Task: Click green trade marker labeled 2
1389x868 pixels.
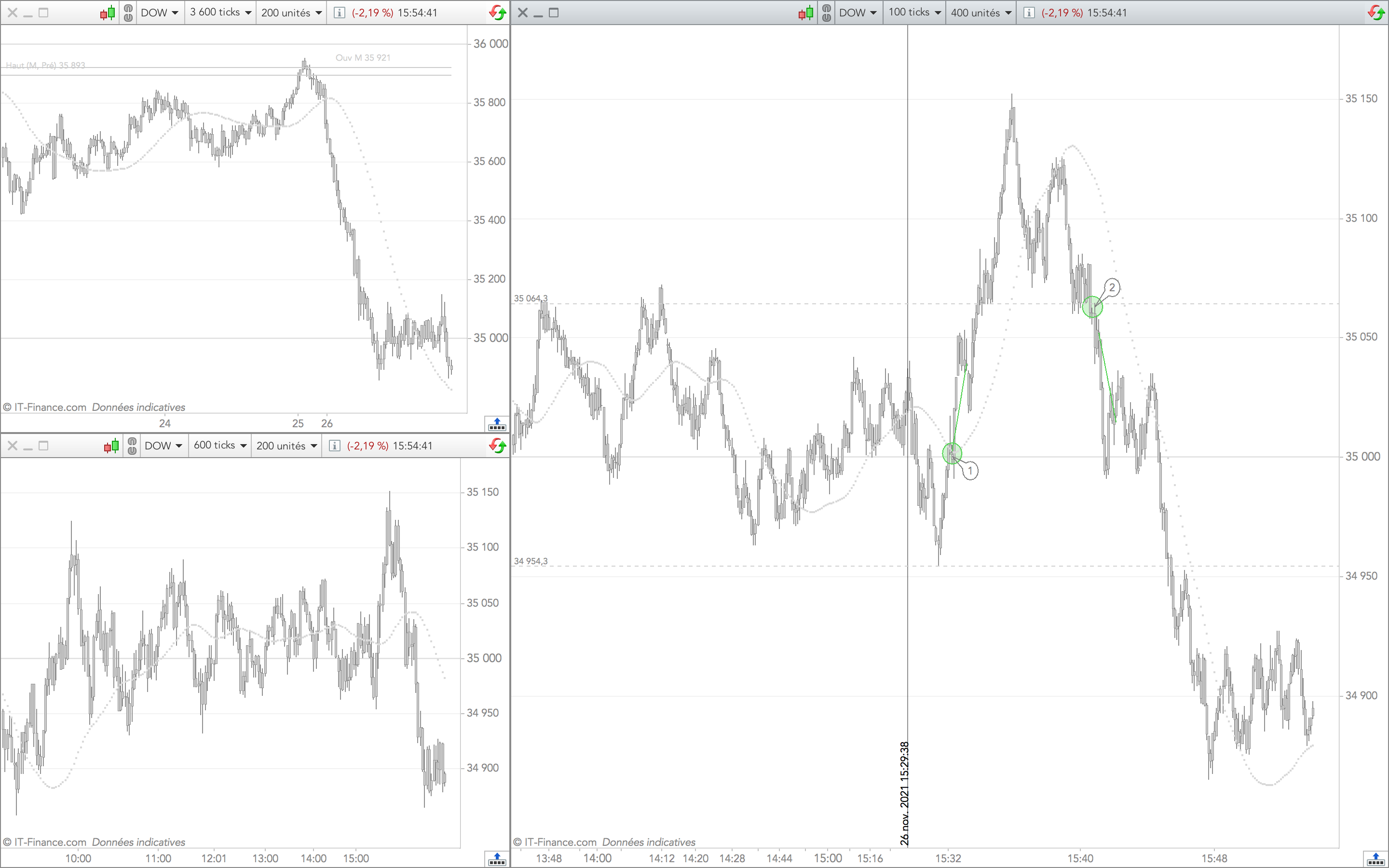Action: (1092, 307)
